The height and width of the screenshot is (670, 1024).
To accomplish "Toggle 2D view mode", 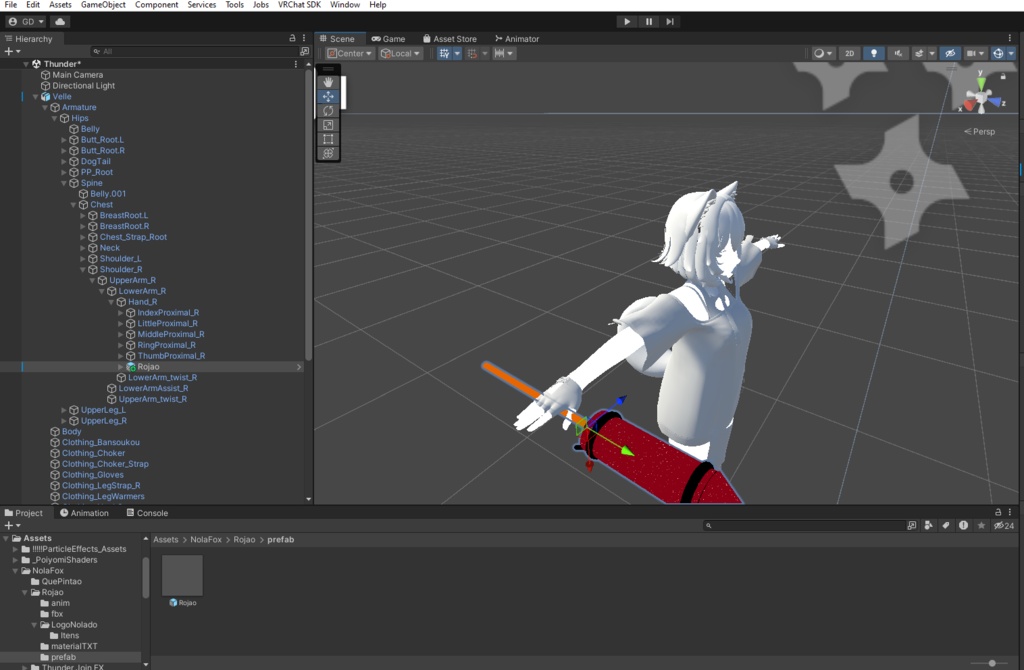I will click(x=850, y=54).
